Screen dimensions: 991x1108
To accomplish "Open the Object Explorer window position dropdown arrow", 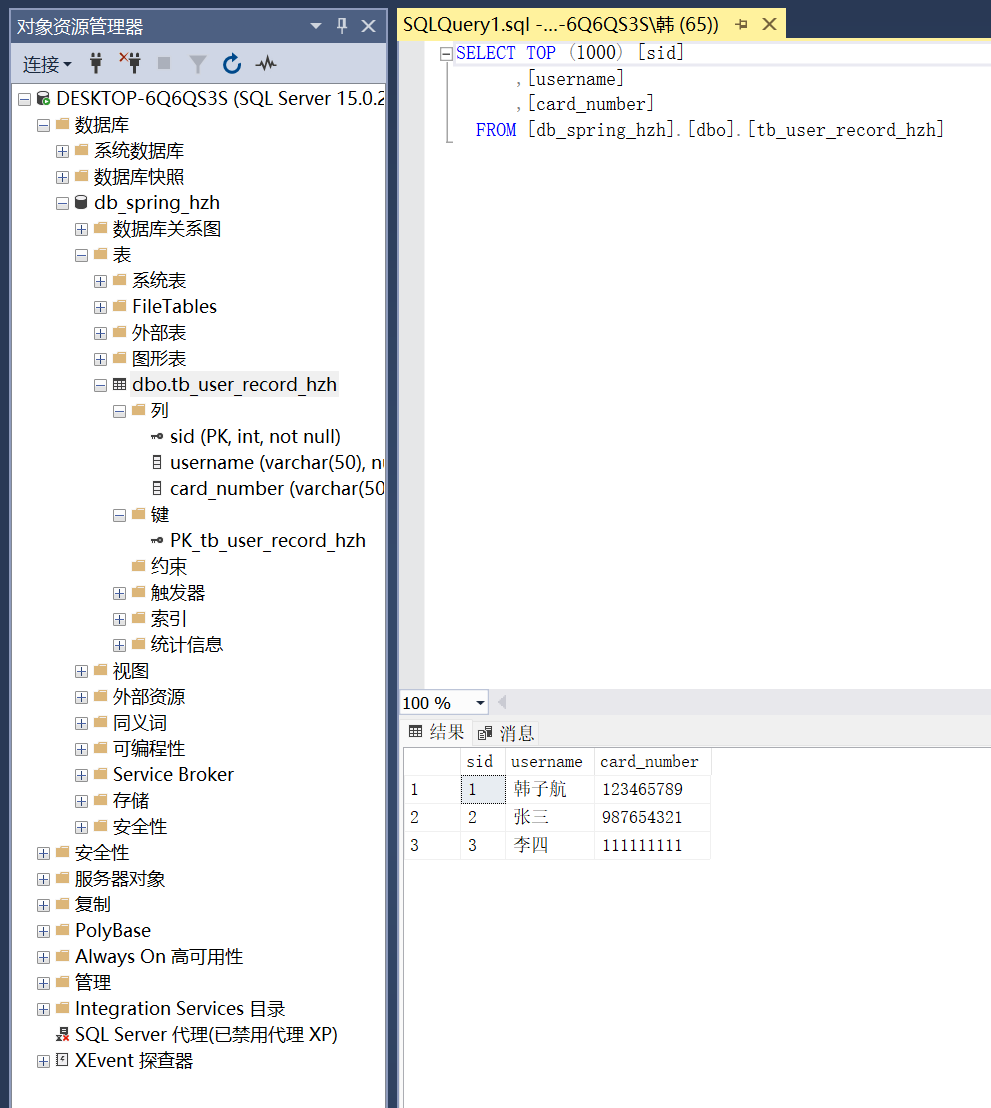I will tap(316, 26).
